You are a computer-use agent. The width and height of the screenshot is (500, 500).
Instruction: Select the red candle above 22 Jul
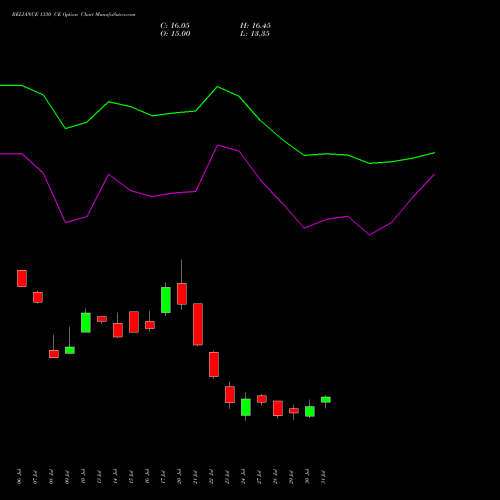point(214,364)
